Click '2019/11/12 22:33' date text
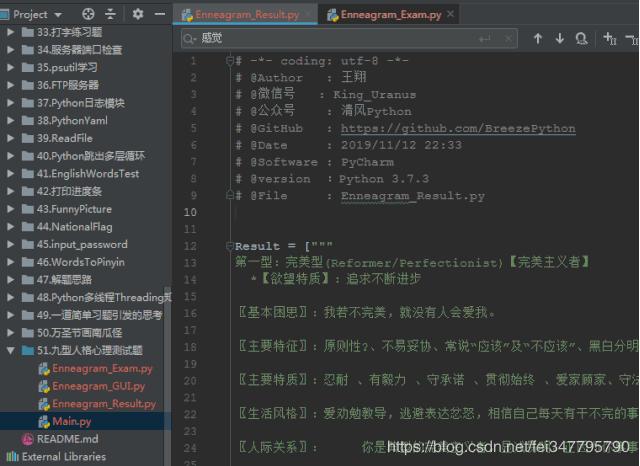 401,145
